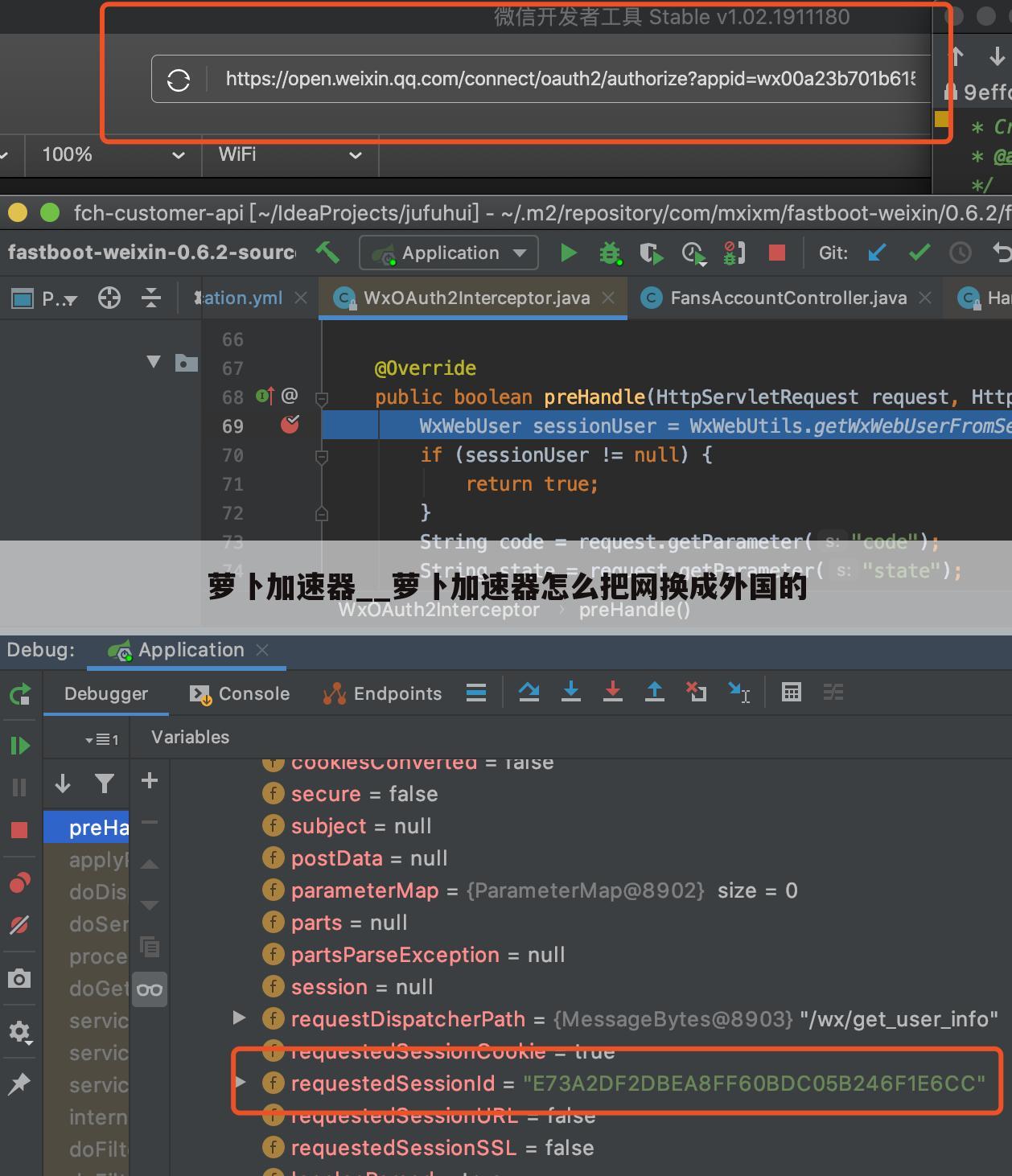The width and height of the screenshot is (1012, 1176).
Task: Click the Force Step Into red arrow
Action: (613, 692)
